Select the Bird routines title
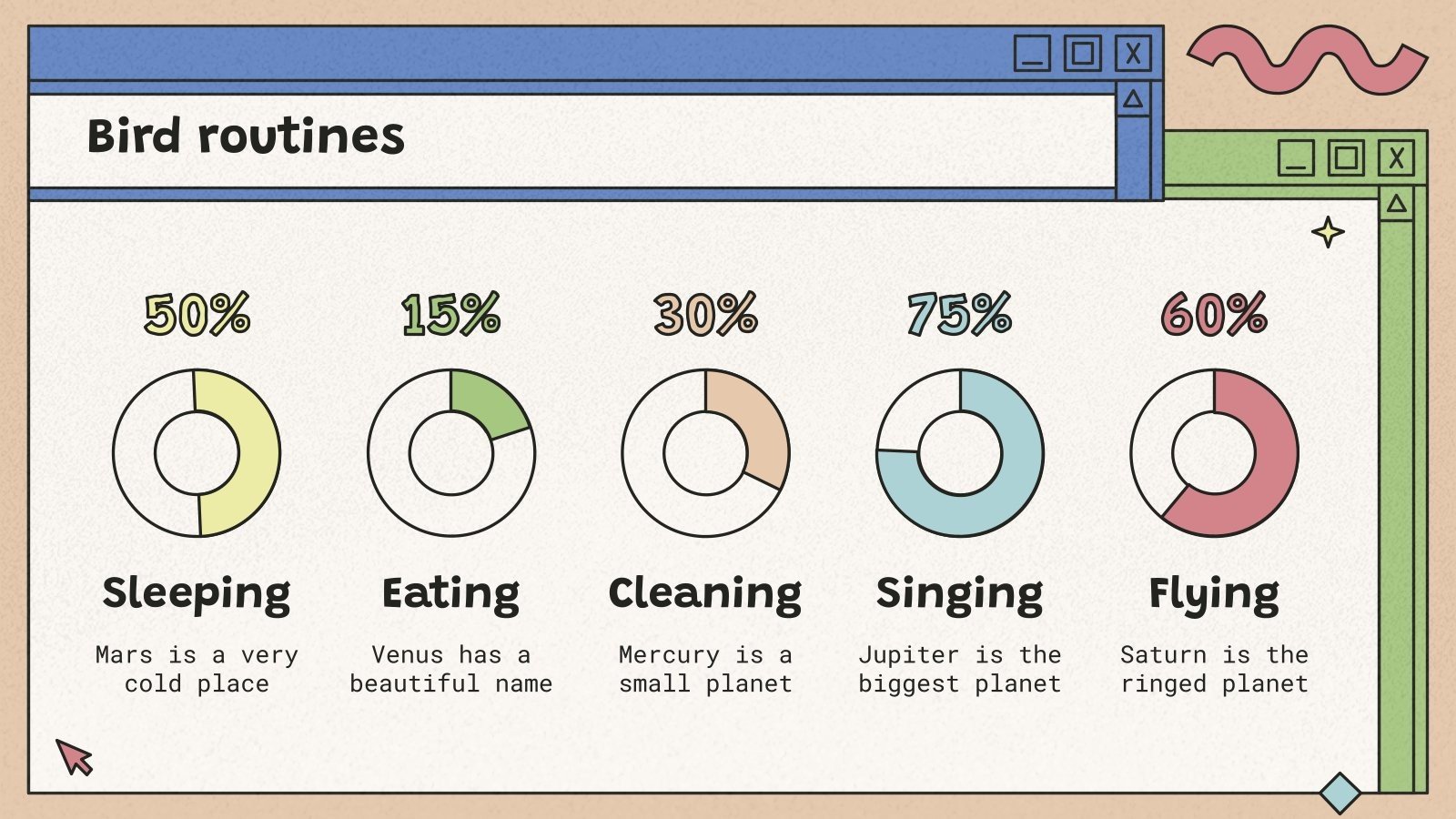 pyautogui.click(x=246, y=136)
